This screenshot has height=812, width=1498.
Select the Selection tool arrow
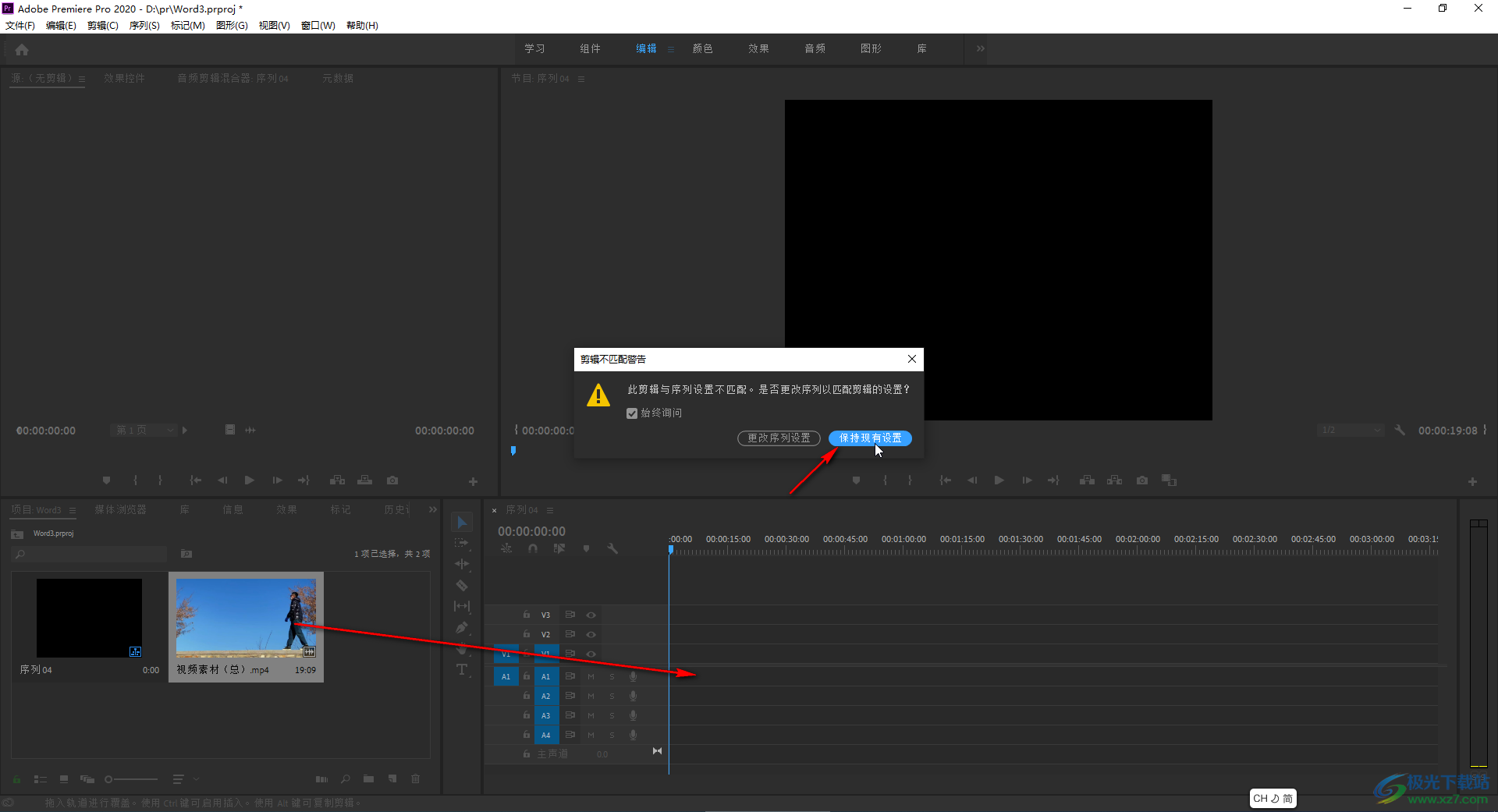[x=462, y=523]
